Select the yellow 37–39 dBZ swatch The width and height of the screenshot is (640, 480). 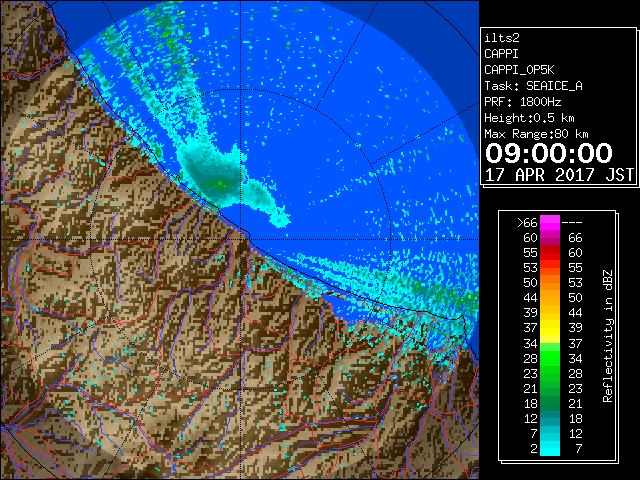550,328
